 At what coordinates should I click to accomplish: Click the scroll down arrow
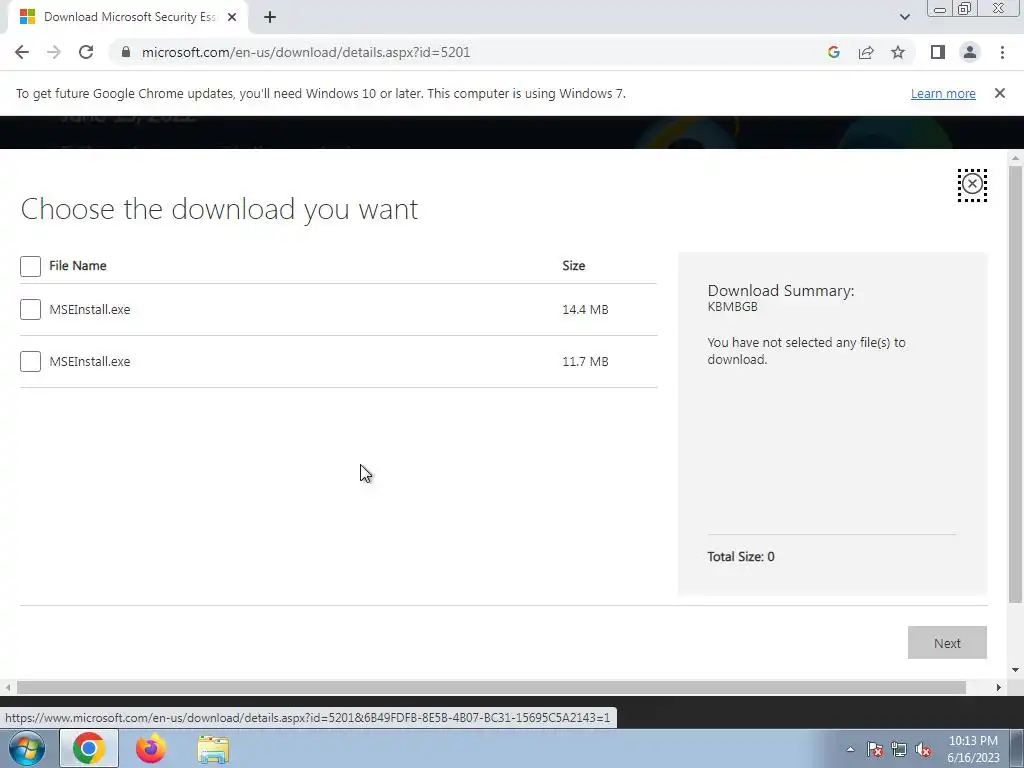click(x=1015, y=669)
